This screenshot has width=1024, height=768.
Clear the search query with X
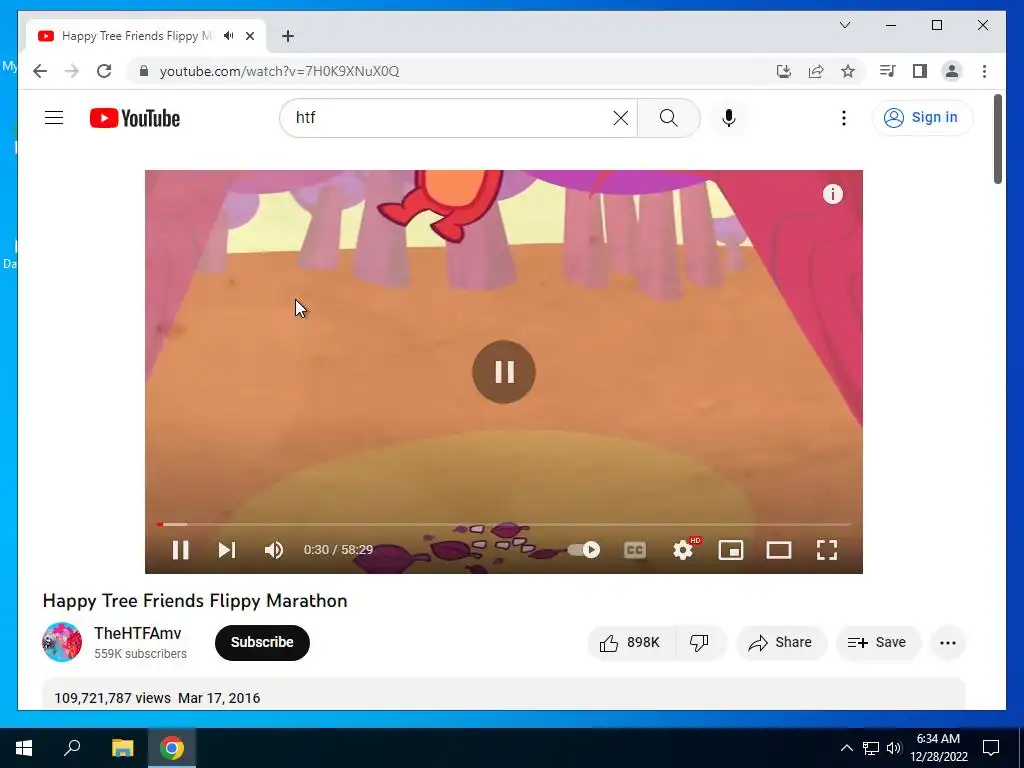coord(620,118)
